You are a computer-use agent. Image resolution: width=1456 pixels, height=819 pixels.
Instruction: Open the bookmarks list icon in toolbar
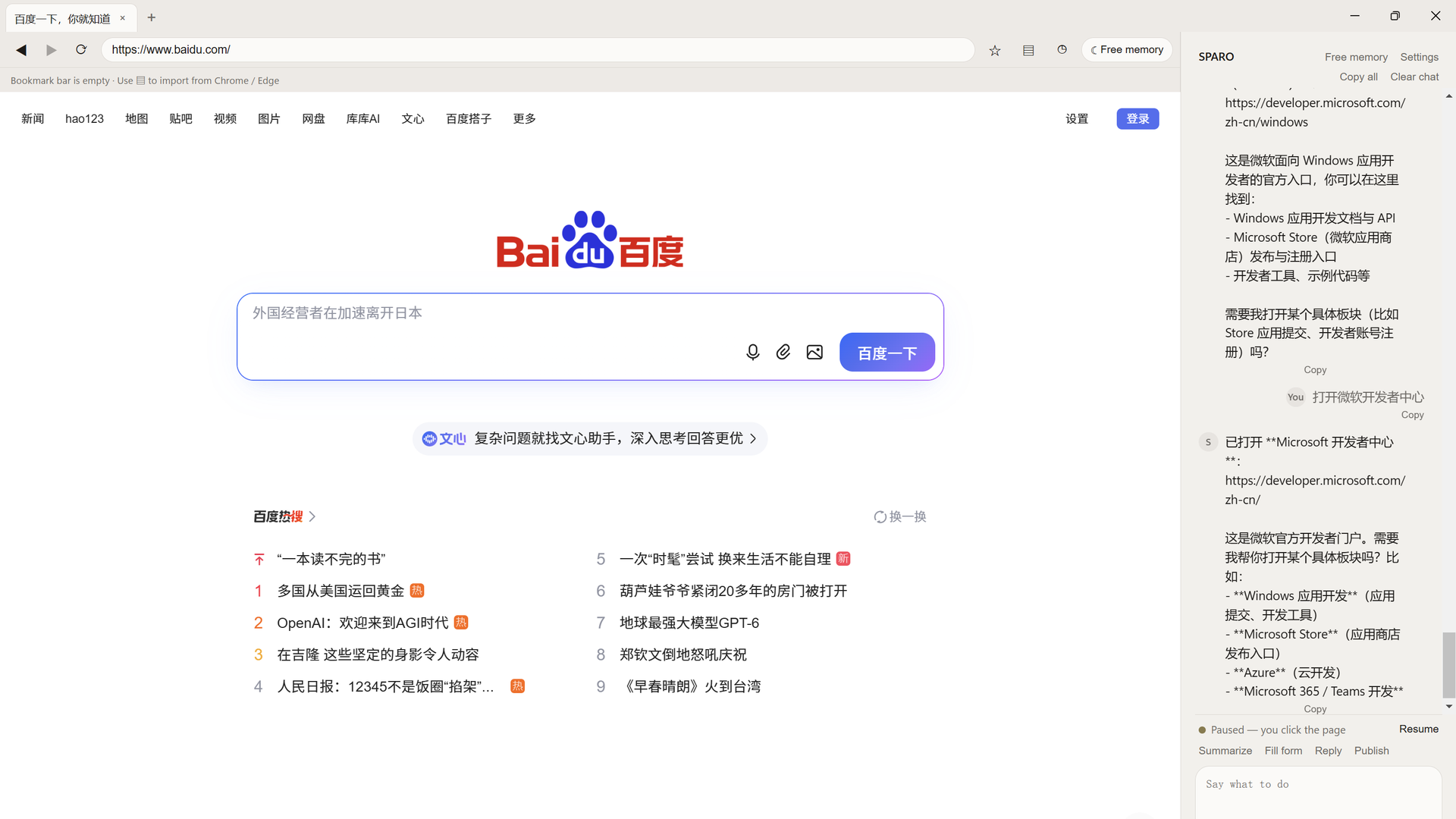click(x=1028, y=50)
